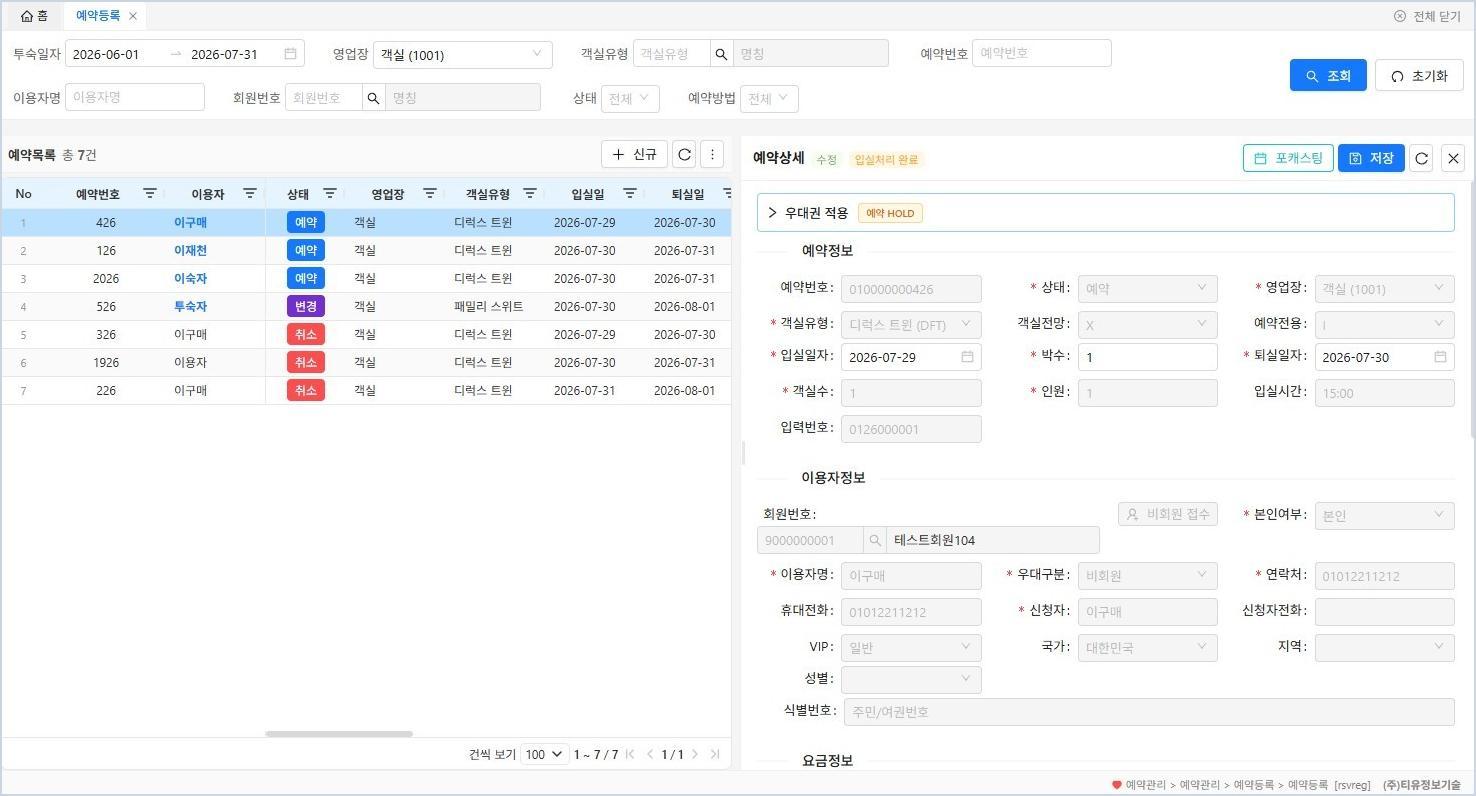Click the filter icon on 객실유형 column

tap(529, 193)
